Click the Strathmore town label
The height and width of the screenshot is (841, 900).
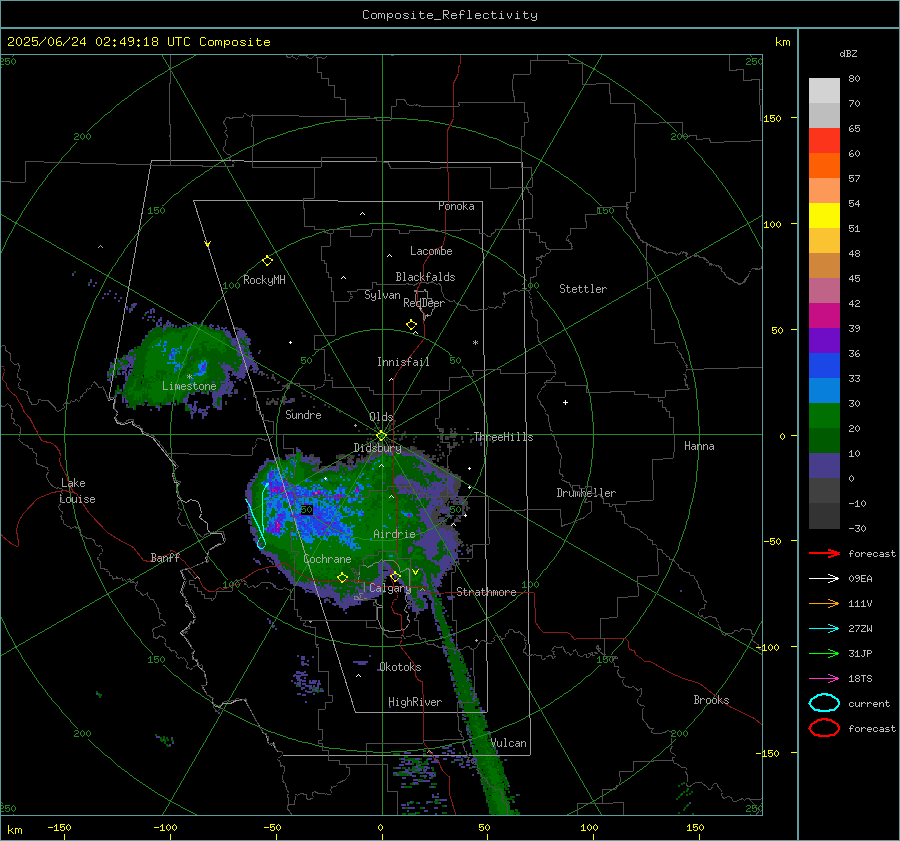486,592
